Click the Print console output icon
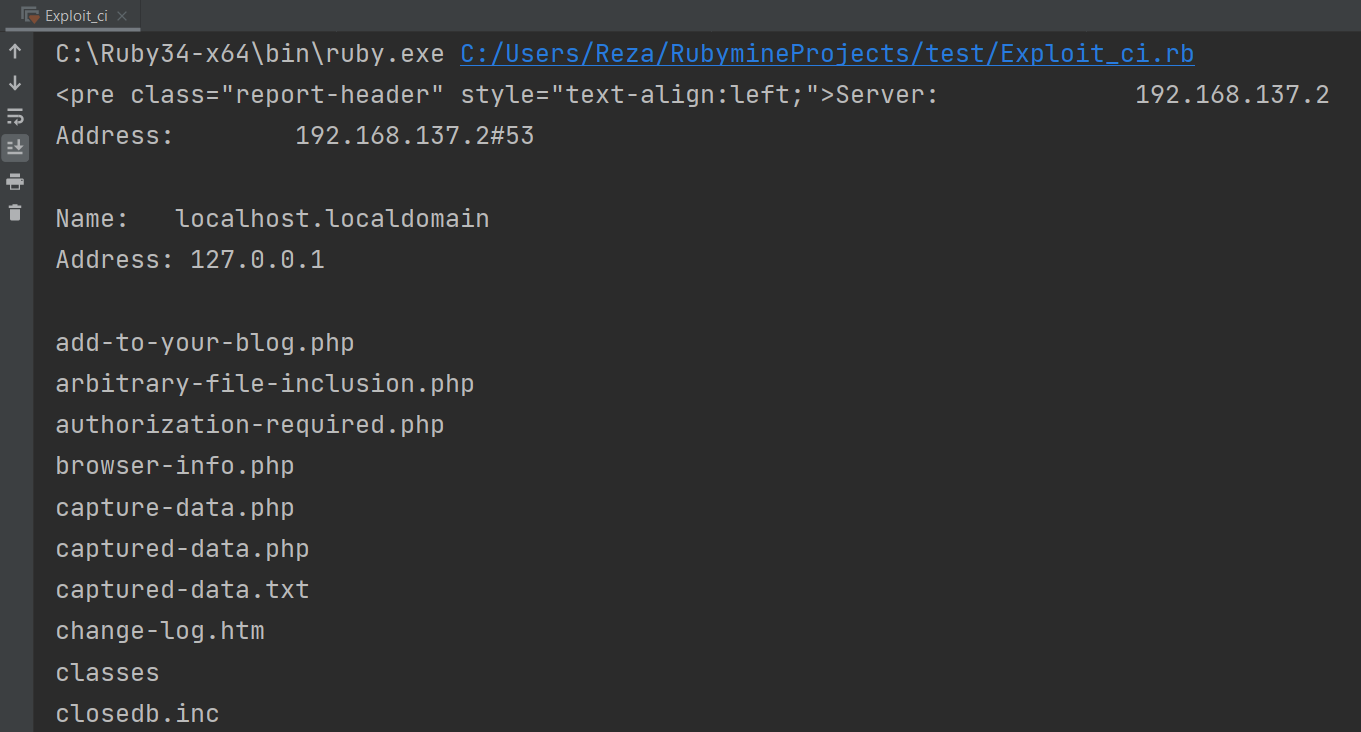 15,181
